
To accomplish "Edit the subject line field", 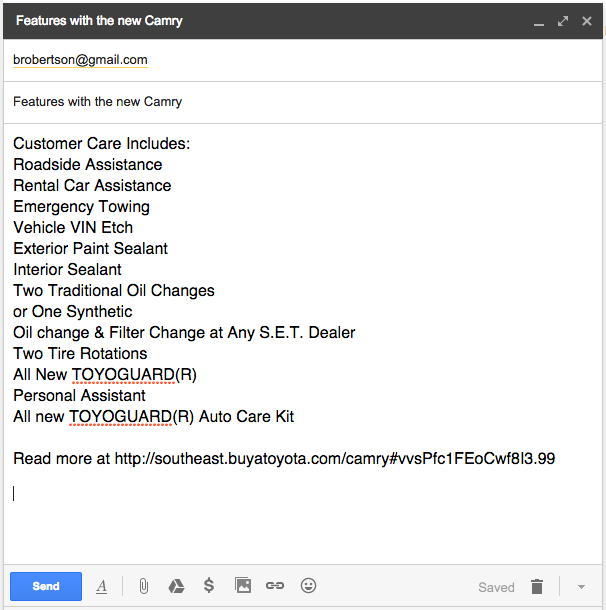I will tap(303, 102).
